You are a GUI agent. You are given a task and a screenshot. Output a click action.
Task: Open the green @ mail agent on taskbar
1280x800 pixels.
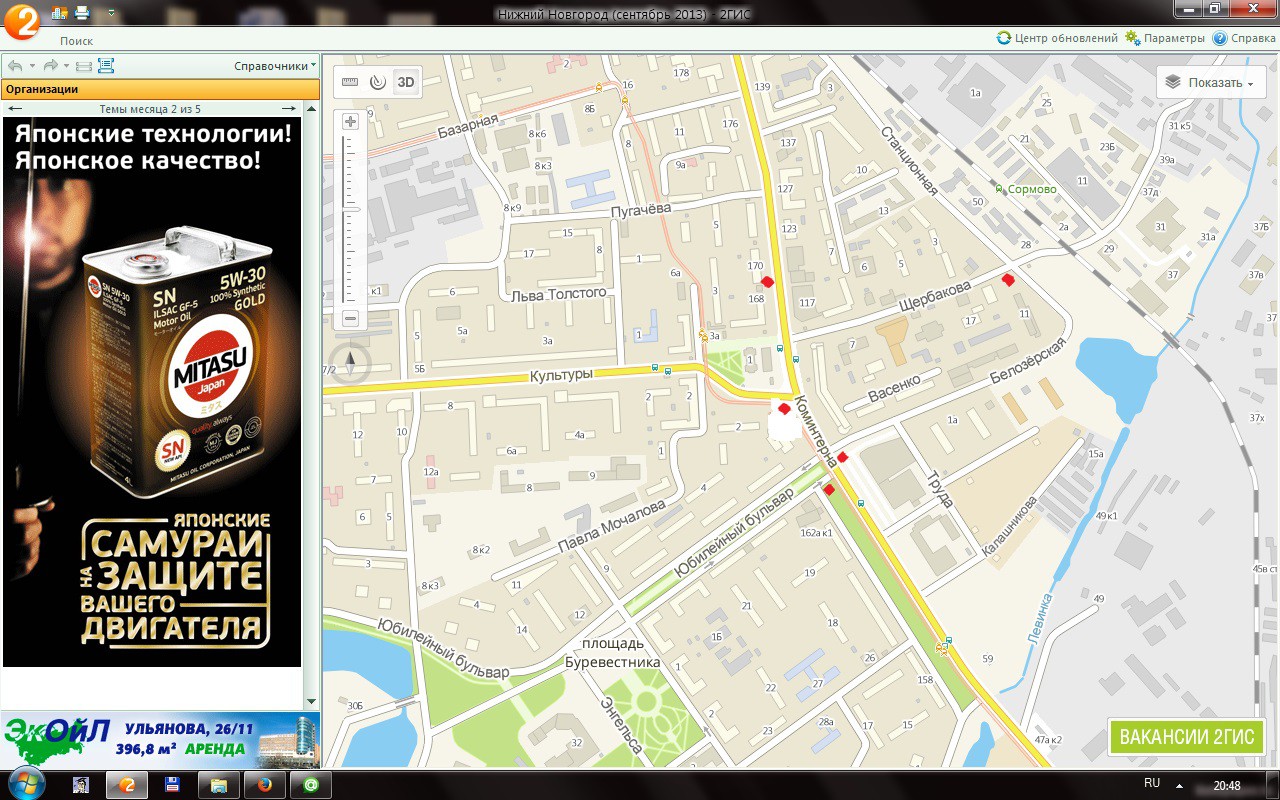pos(311,785)
